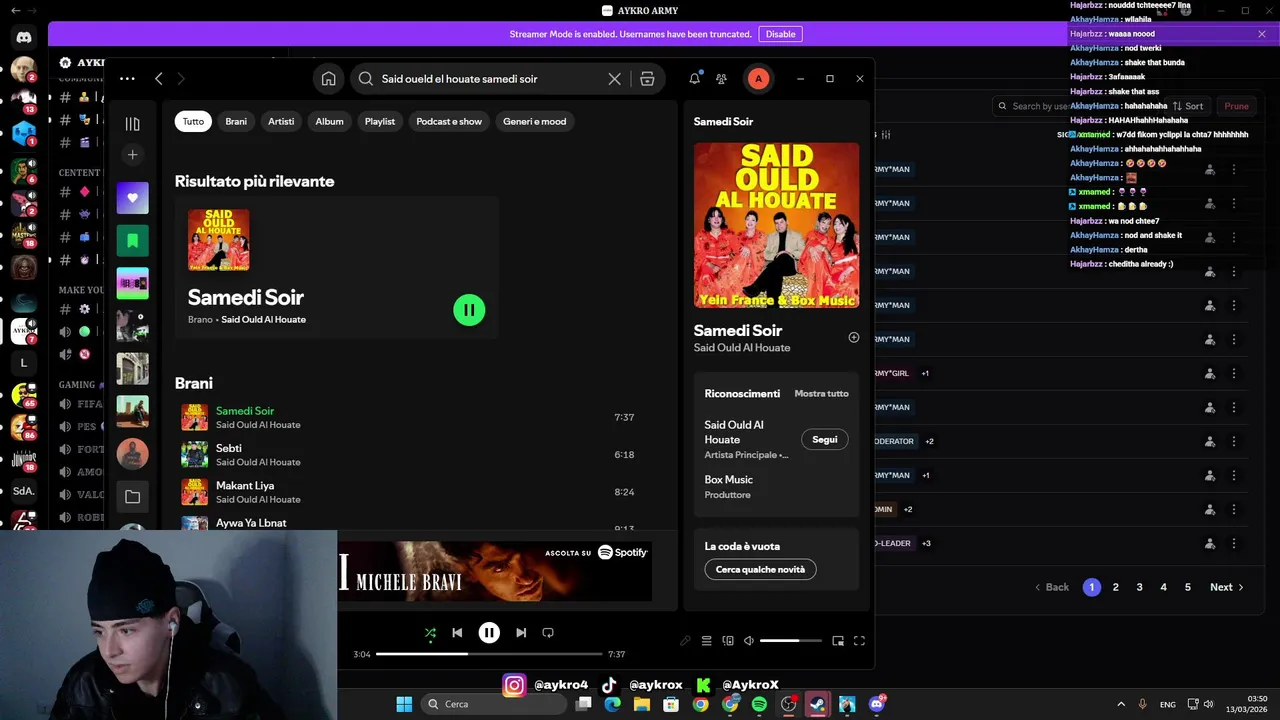Open Spotify notifications bell
The width and height of the screenshot is (1280, 720).
tap(694, 78)
